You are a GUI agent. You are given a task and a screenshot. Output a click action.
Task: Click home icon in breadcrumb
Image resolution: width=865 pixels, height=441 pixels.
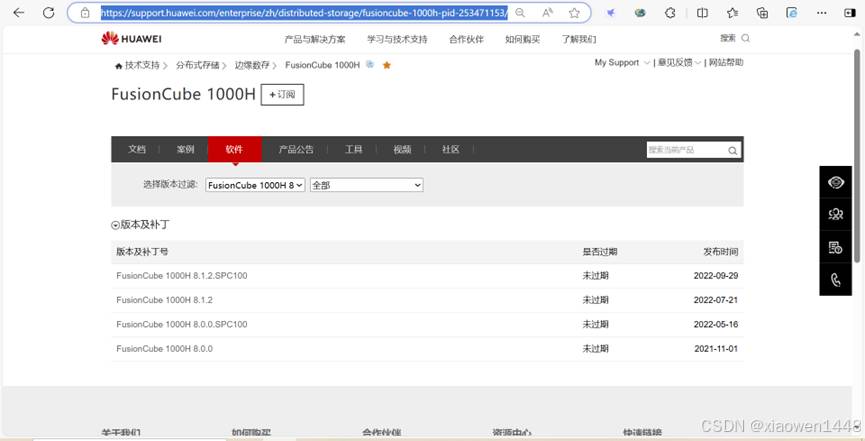point(118,66)
